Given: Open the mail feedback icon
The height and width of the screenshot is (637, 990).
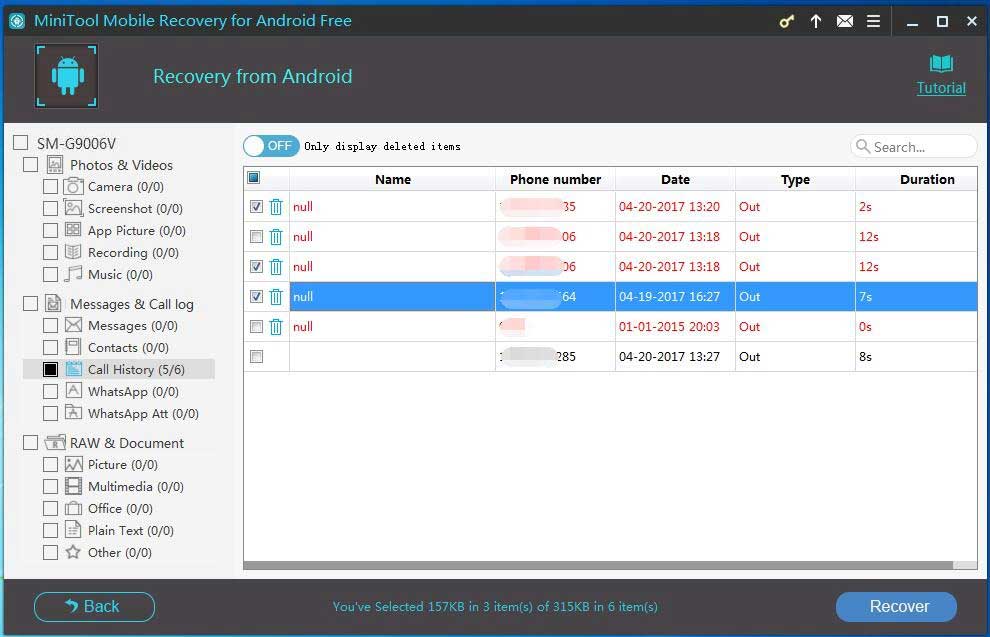Looking at the screenshot, I should click(x=845, y=21).
